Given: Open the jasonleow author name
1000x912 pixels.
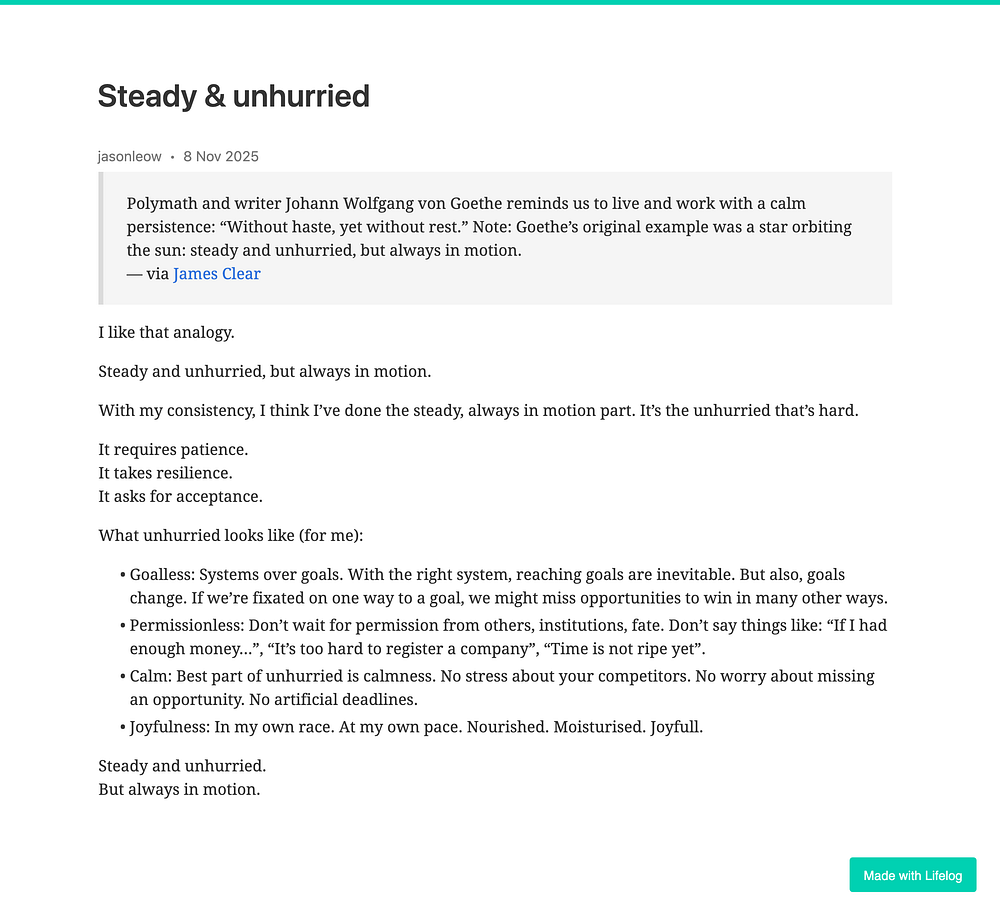Looking at the screenshot, I should 129,157.
